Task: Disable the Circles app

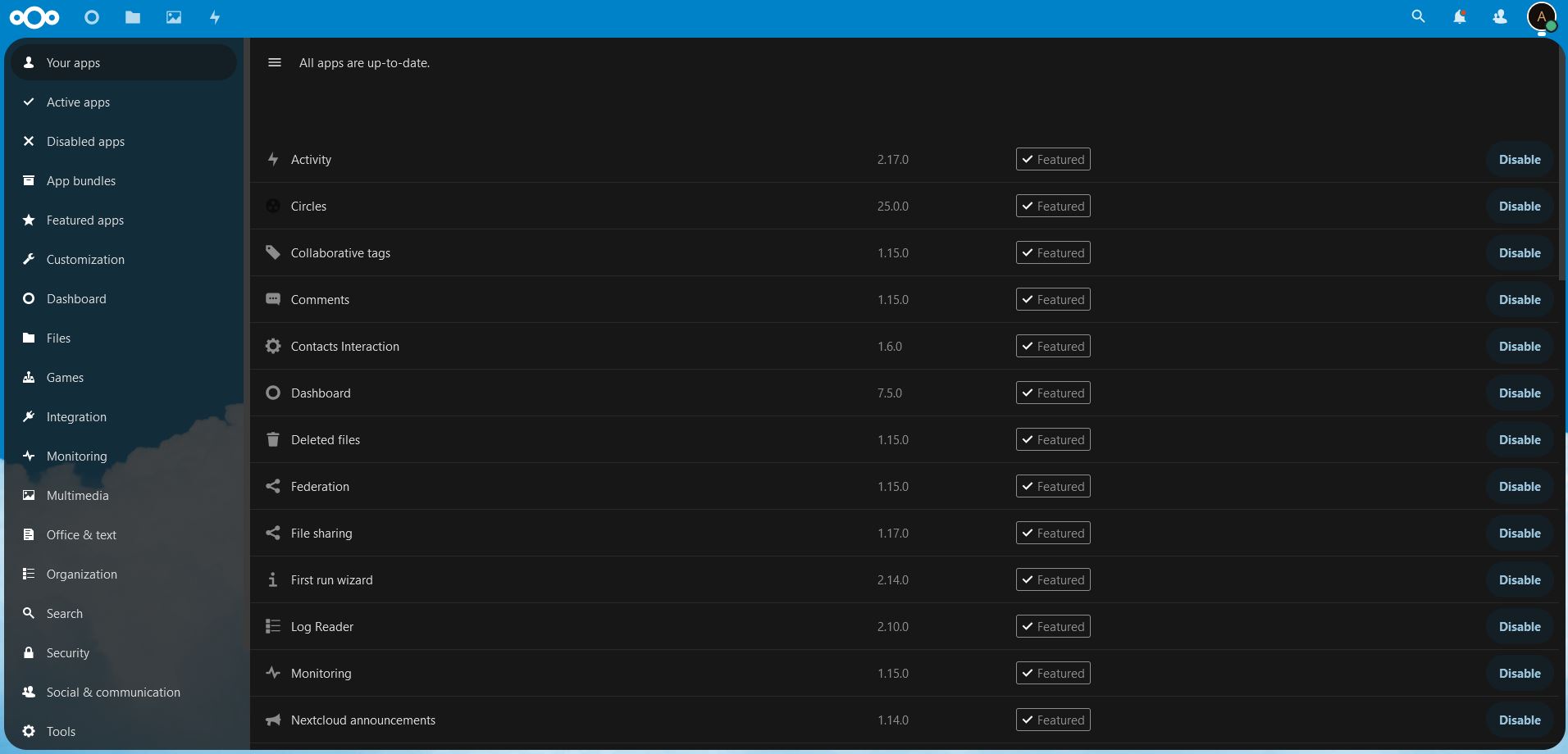Action: [x=1520, y=206]
